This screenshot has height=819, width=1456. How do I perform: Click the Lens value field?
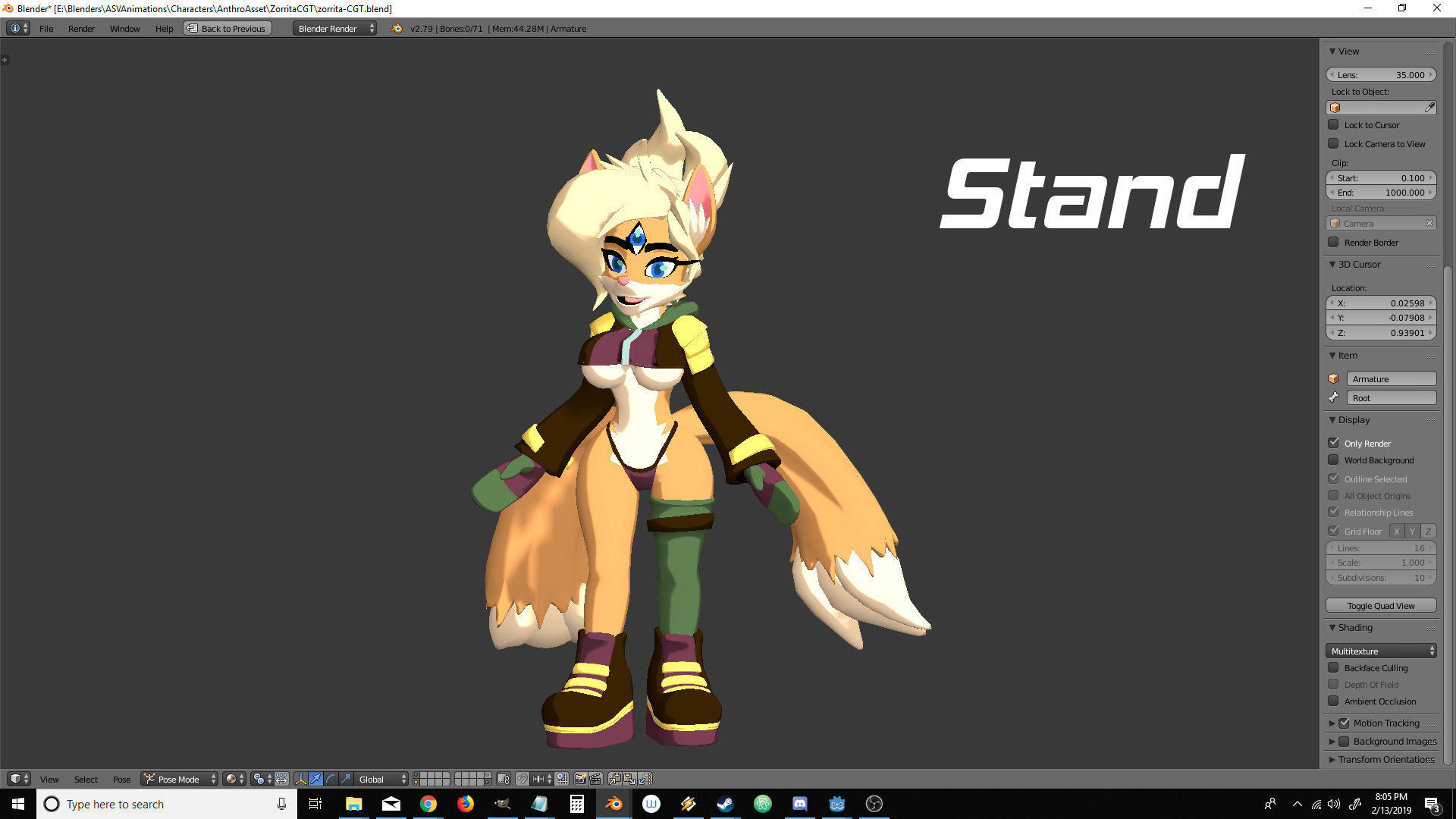[1381, 74]
